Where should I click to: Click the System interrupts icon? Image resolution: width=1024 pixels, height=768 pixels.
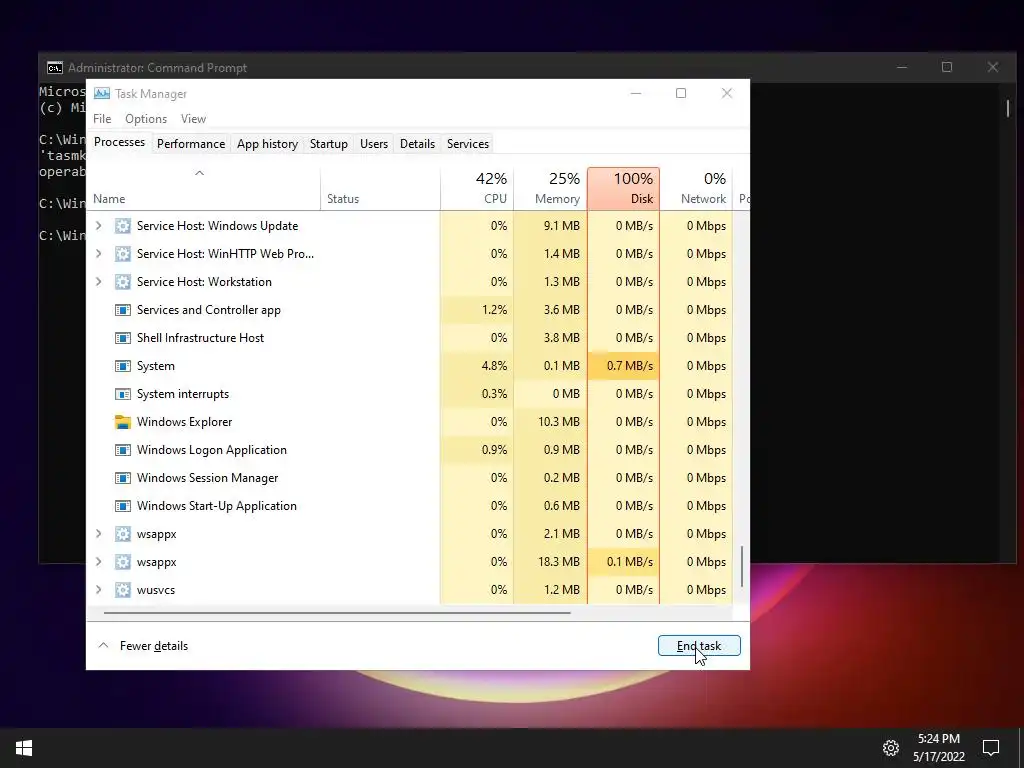(x=123, y=394)
